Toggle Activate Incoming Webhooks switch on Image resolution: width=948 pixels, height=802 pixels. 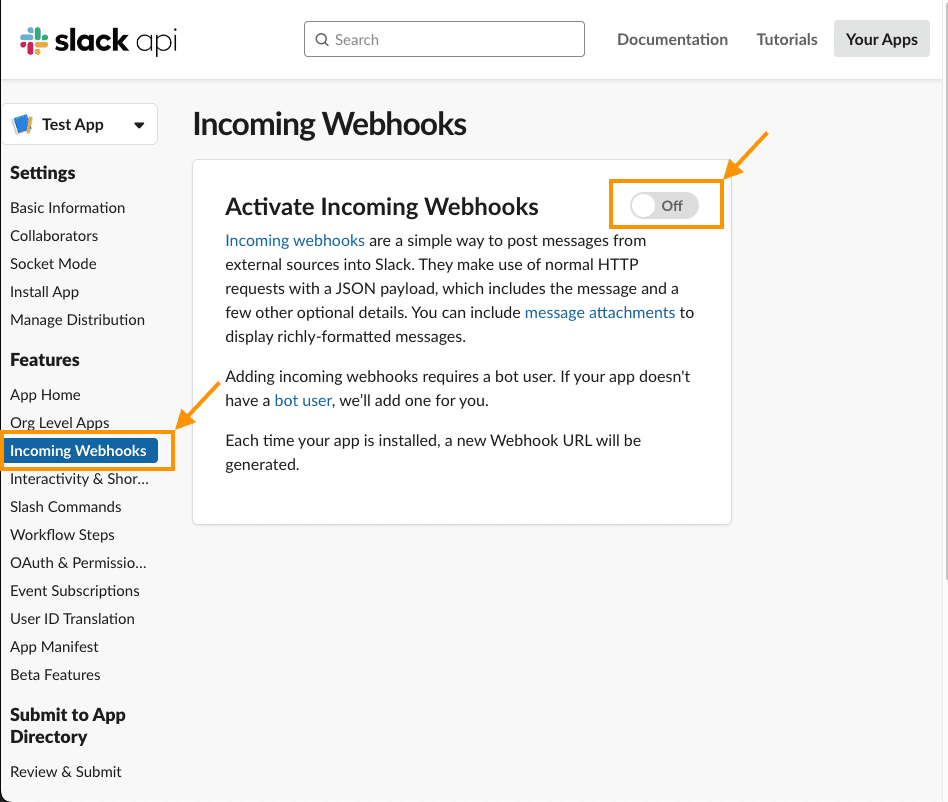pyautogui.click(x=666, y=204)
